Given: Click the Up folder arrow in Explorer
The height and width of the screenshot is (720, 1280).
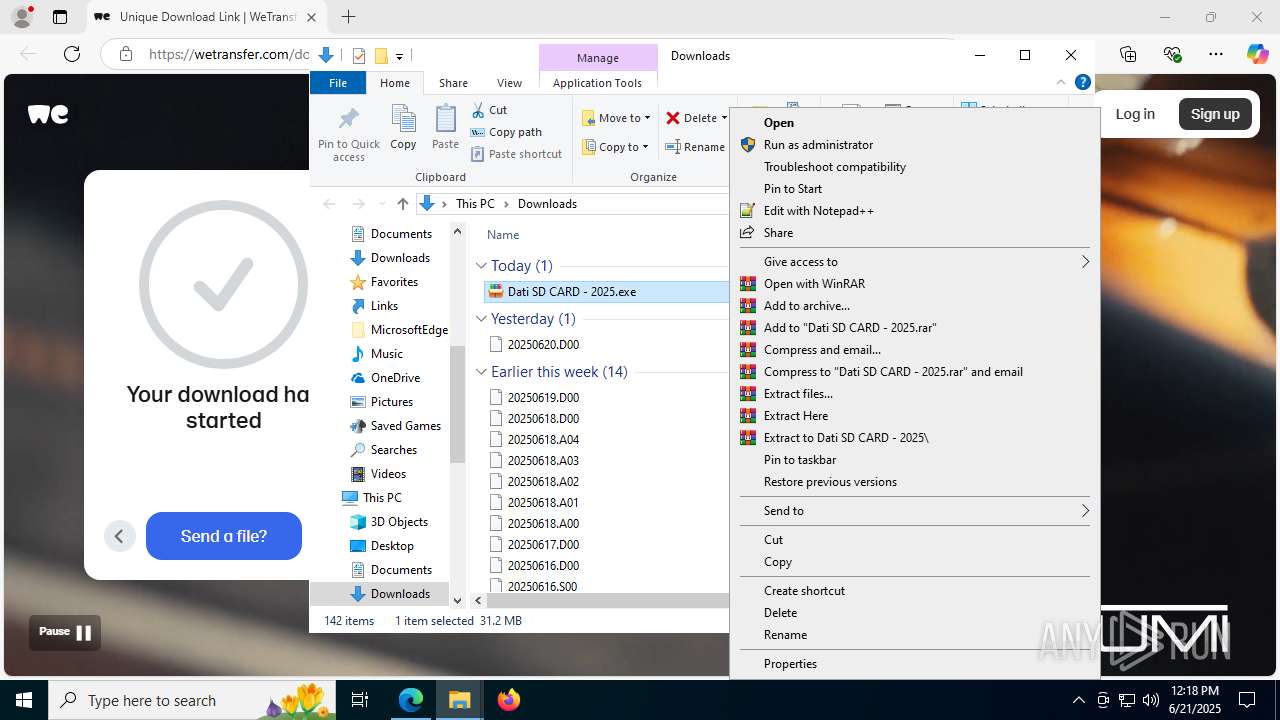Looking at the screenshot, I should 402,204.
